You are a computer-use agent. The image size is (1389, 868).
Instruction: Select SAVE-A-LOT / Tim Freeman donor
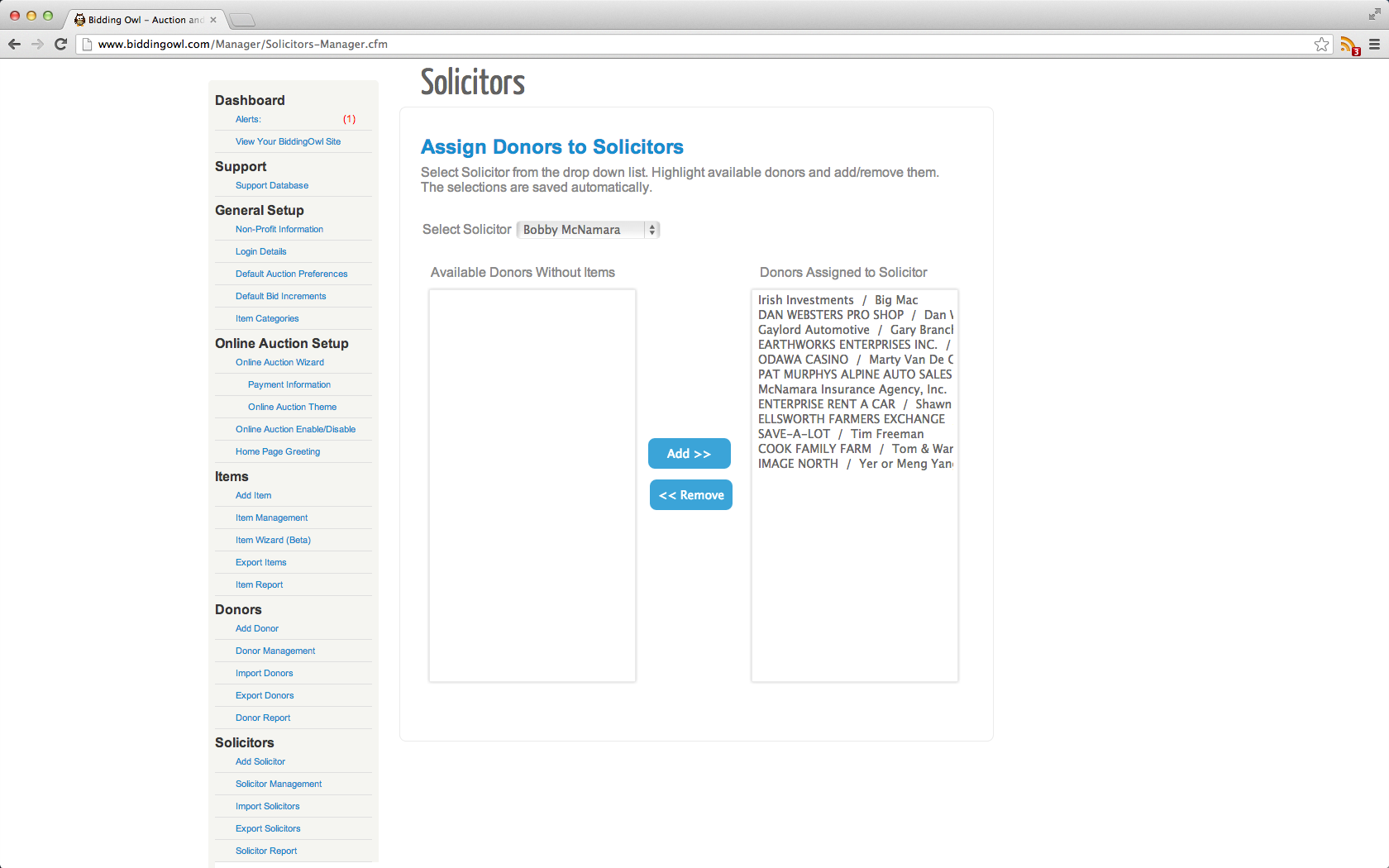point(841,434)
